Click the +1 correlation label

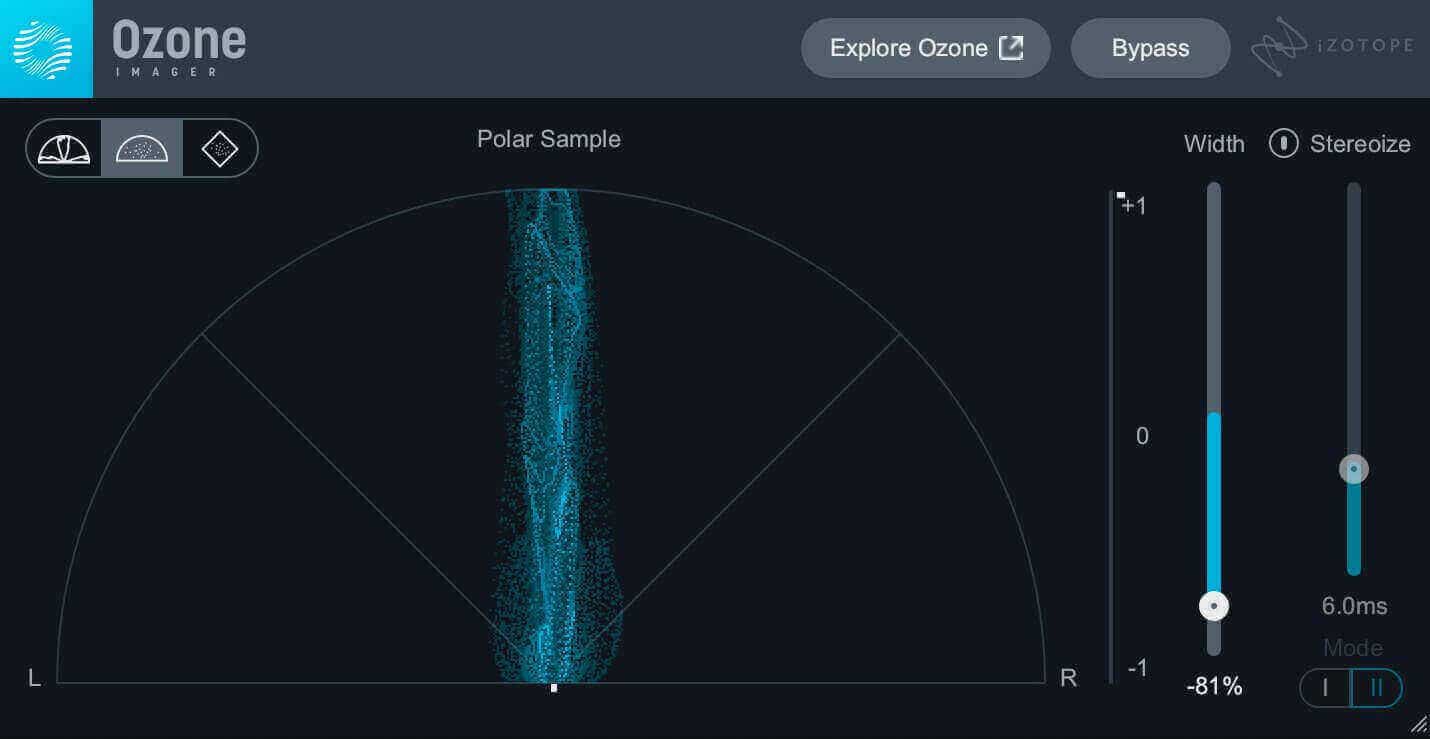[x=1134, y=206]
